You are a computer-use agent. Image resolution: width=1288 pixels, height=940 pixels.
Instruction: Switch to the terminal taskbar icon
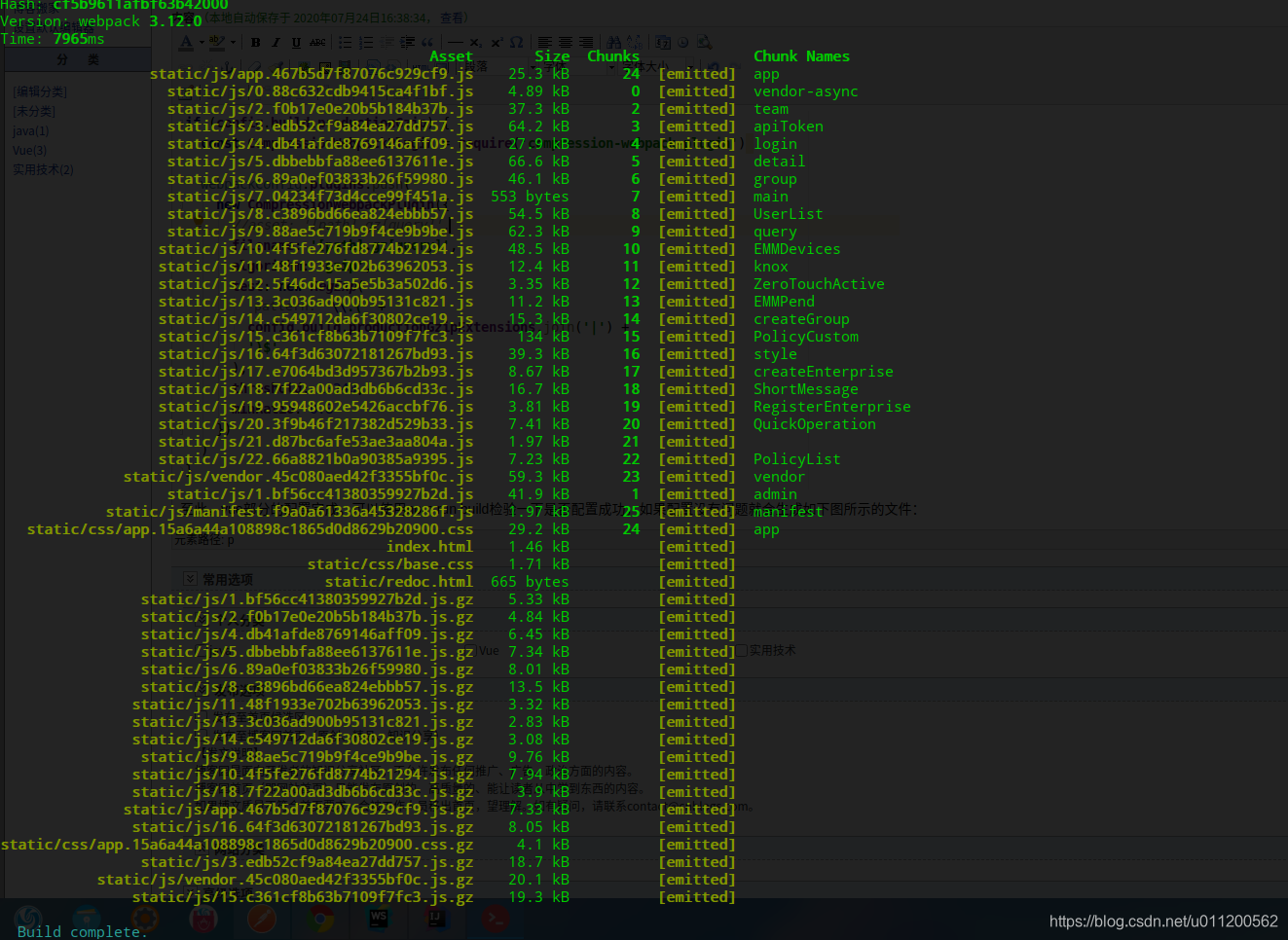click(496, 919)
